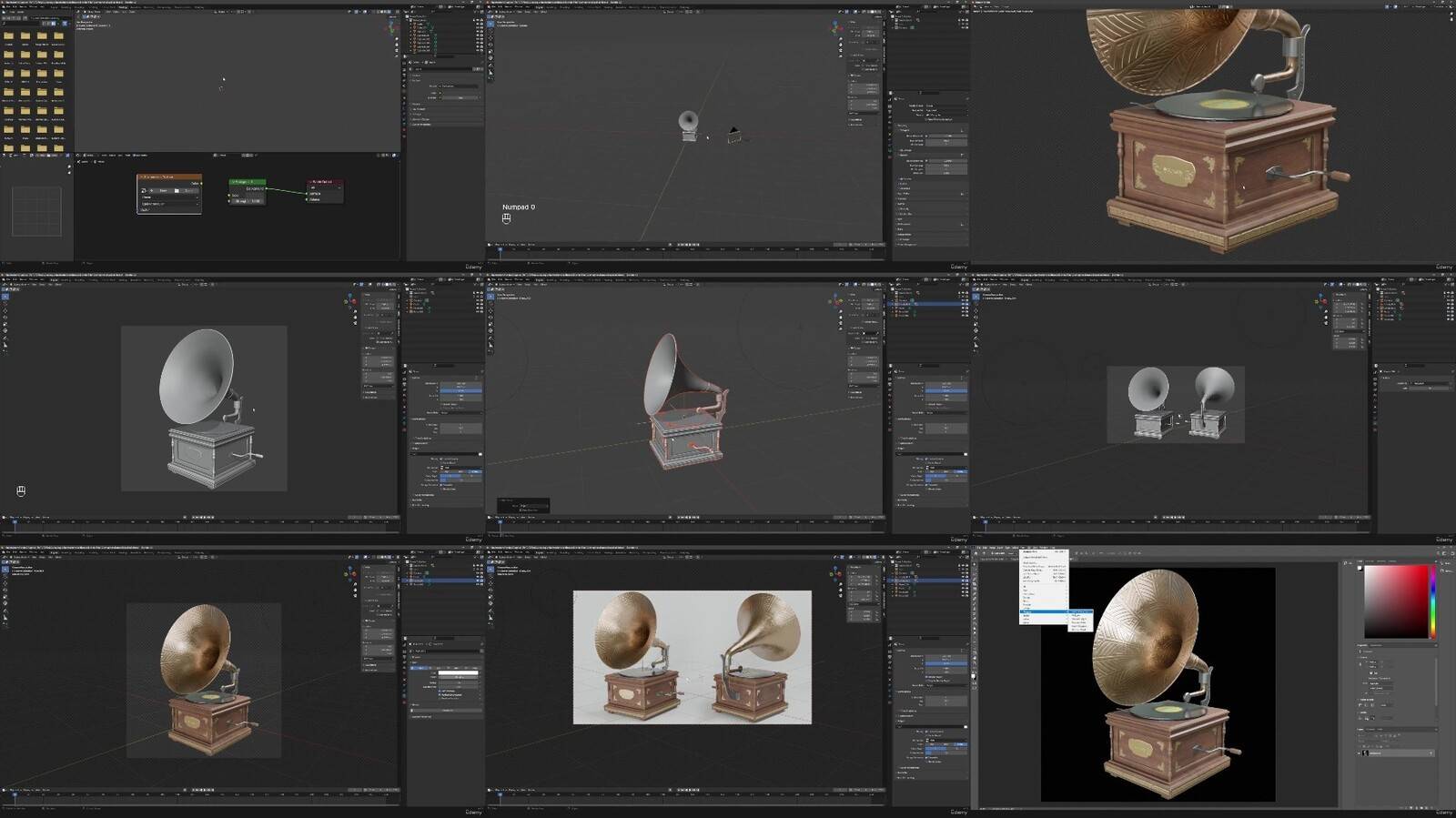Click the navigation gizmo in the Numpad 0 frame

836,28
